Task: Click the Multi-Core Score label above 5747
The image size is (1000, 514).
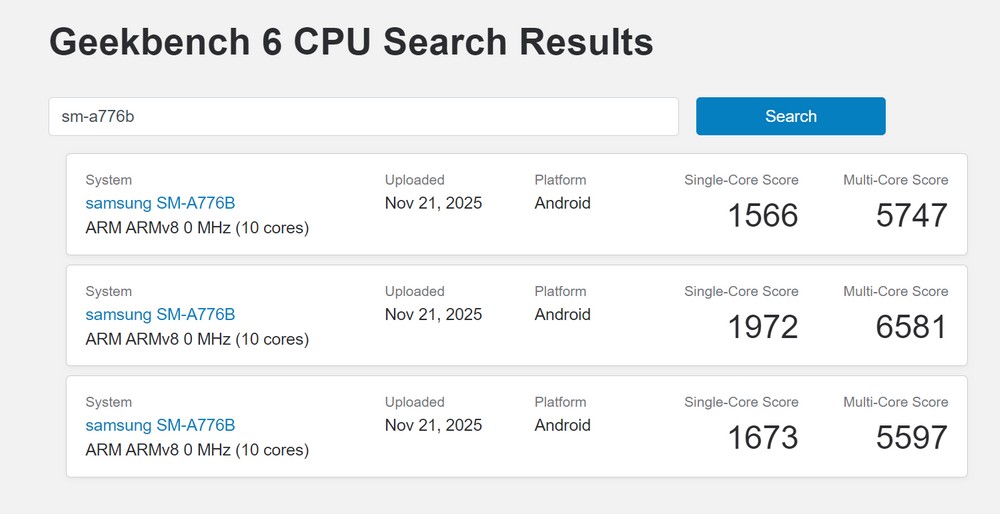Action: coord(895,180)
